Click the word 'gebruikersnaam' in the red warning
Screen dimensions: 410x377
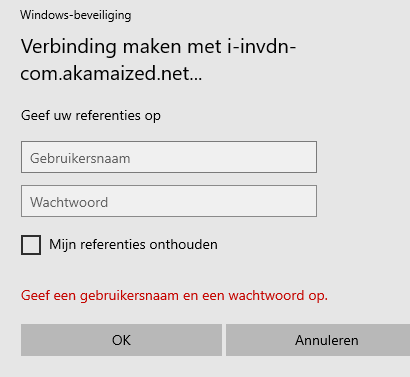[x=129, y=296]
